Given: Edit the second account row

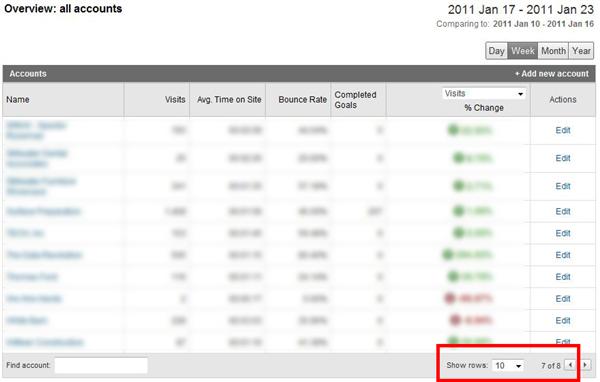Looking at the screenshot, I should 563,158.
